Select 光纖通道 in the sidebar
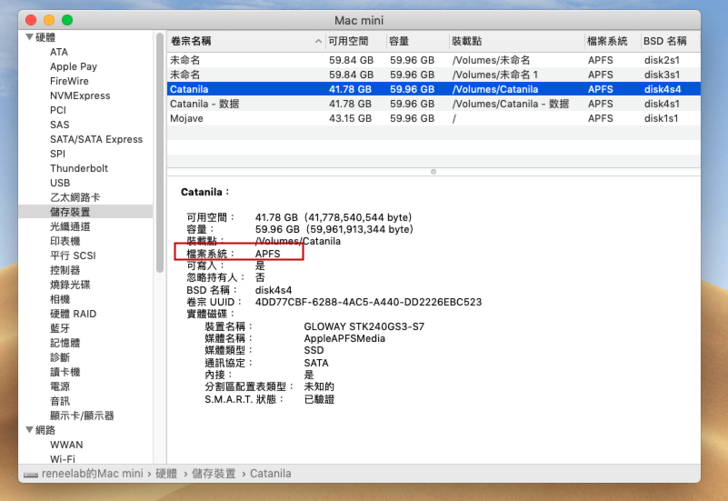 click(70, 227)
